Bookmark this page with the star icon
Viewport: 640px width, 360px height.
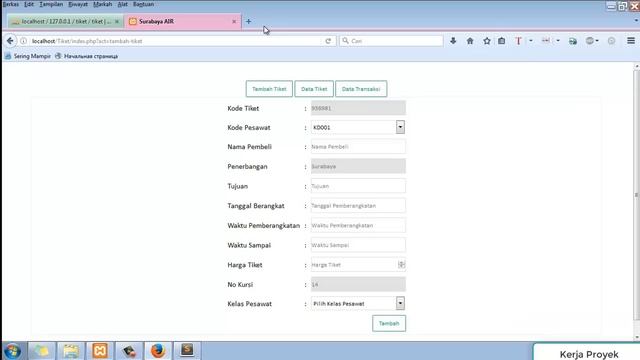pyautogui.click(x=487, y=41)
